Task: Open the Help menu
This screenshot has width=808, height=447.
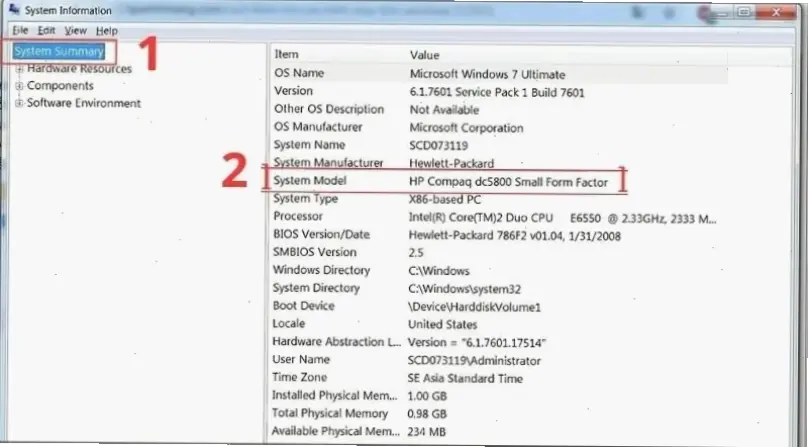Action: point(107,31)
